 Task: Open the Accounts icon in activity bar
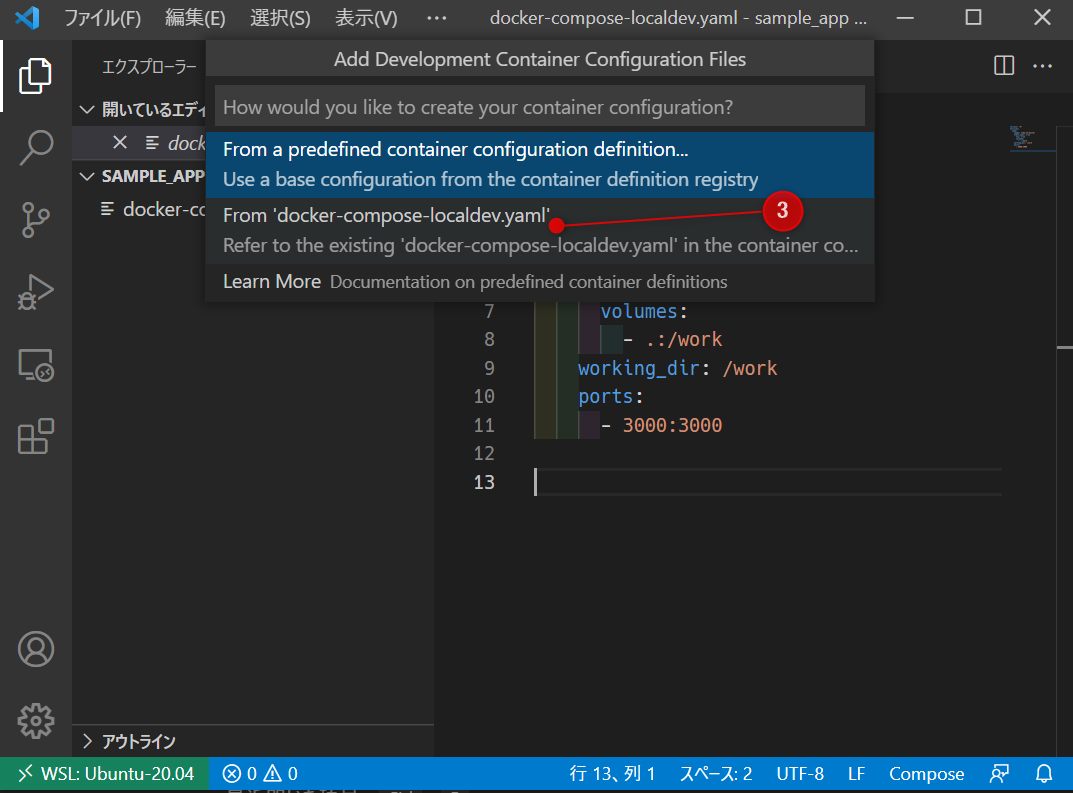(x=36, y=649)
